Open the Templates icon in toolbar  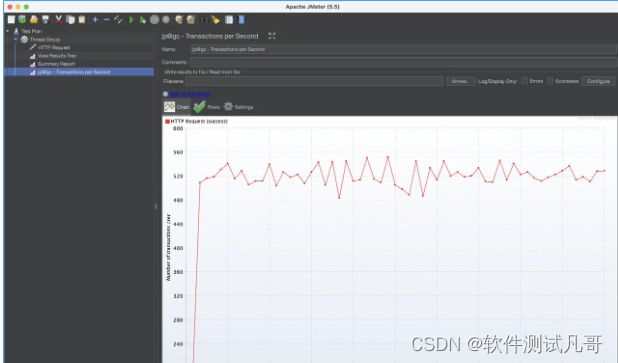pos(22,19)
